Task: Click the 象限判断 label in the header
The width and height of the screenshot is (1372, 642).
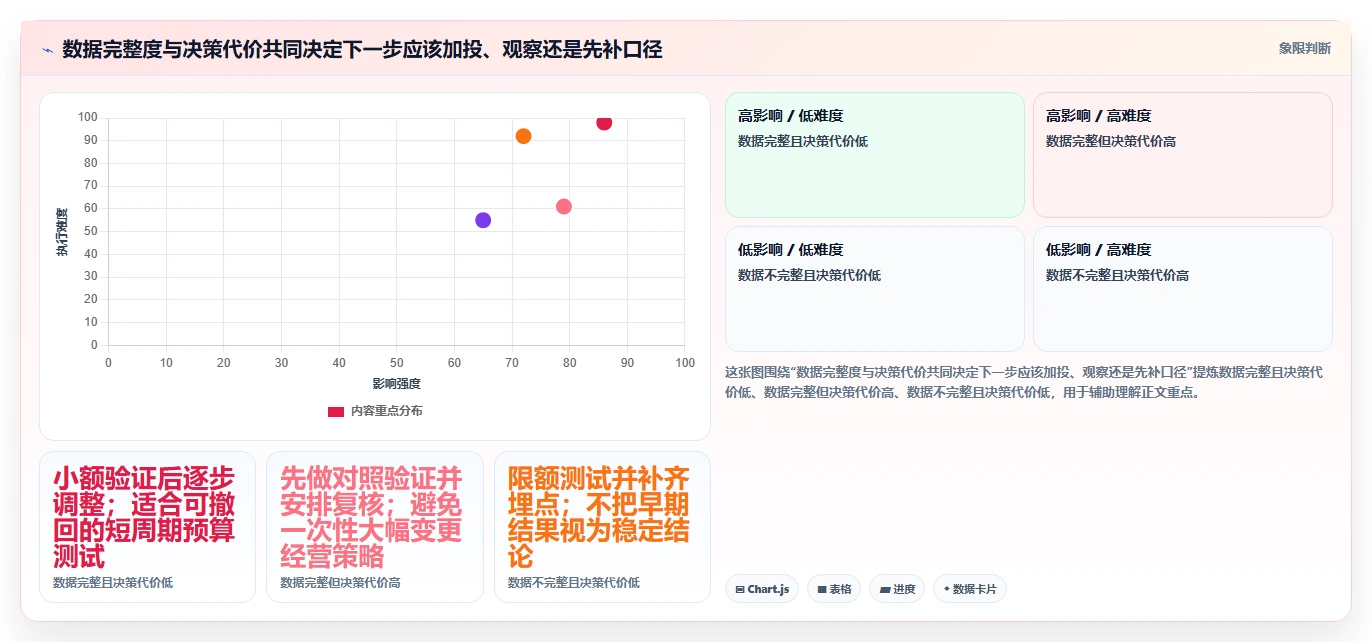Action: click(x=1305, y=48)
